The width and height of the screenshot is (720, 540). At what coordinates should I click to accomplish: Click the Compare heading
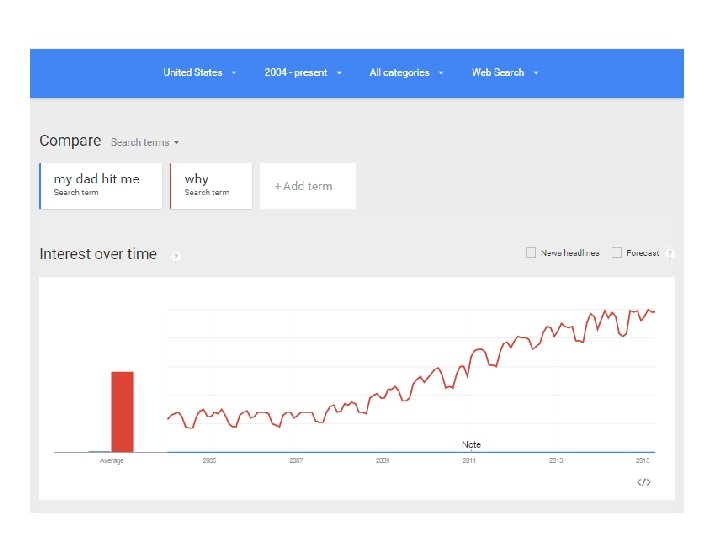click(x=70, y=141)
